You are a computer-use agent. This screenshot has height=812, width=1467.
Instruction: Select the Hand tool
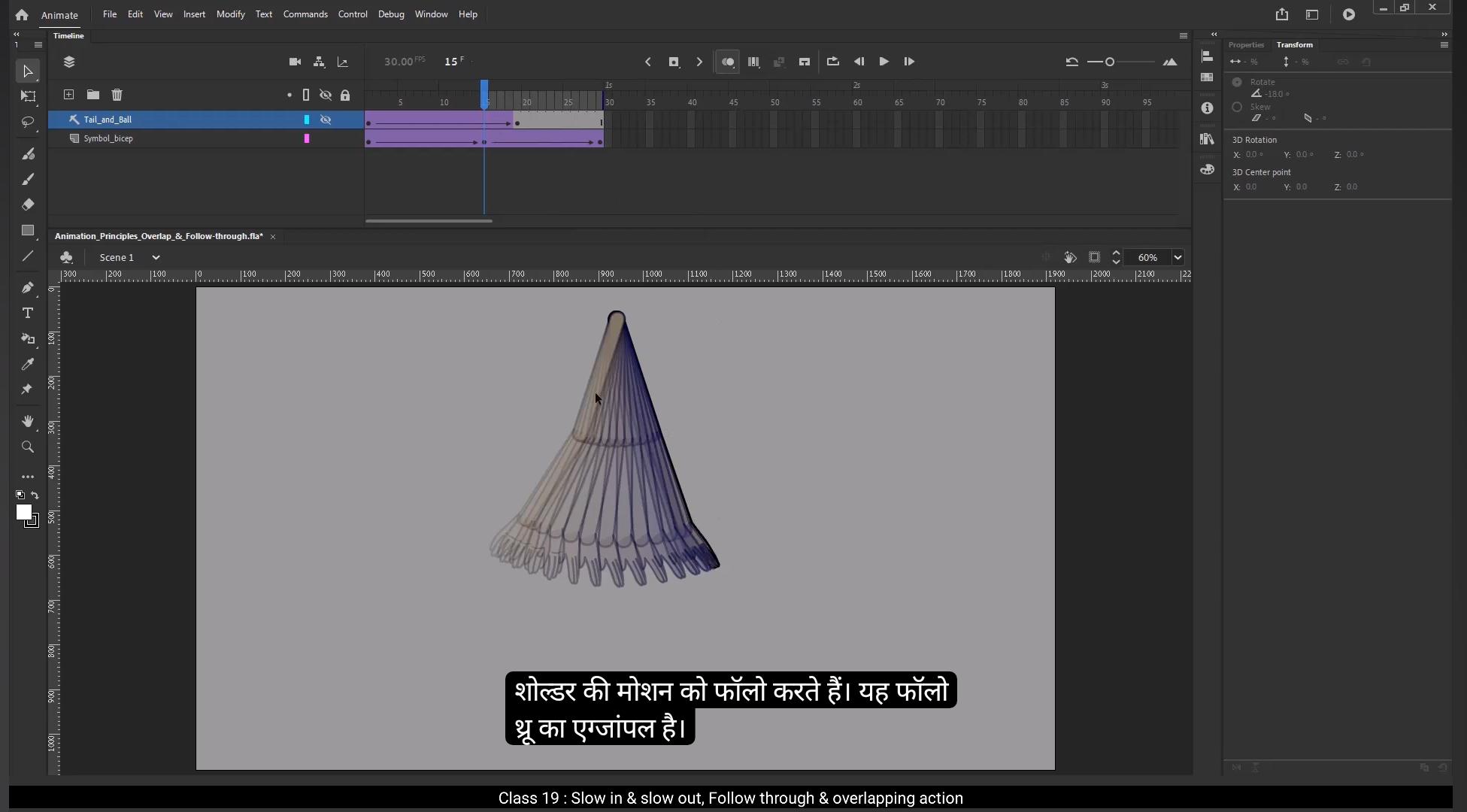click(x=28, y=421)
